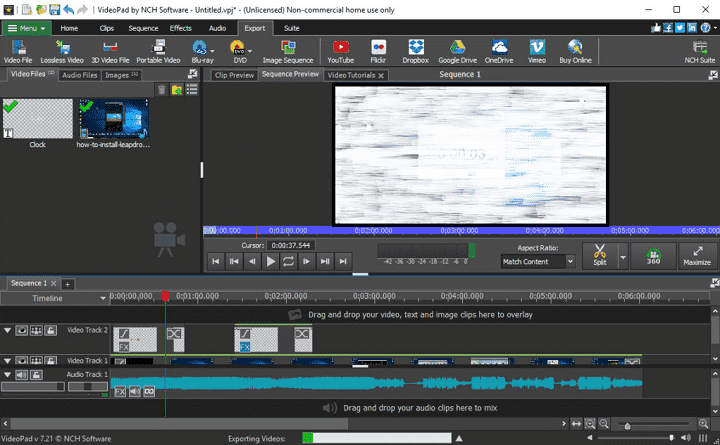720x445 pixels.
Task: Open FX for Audio Track 1 clip
Action: (x=120, y=392)
